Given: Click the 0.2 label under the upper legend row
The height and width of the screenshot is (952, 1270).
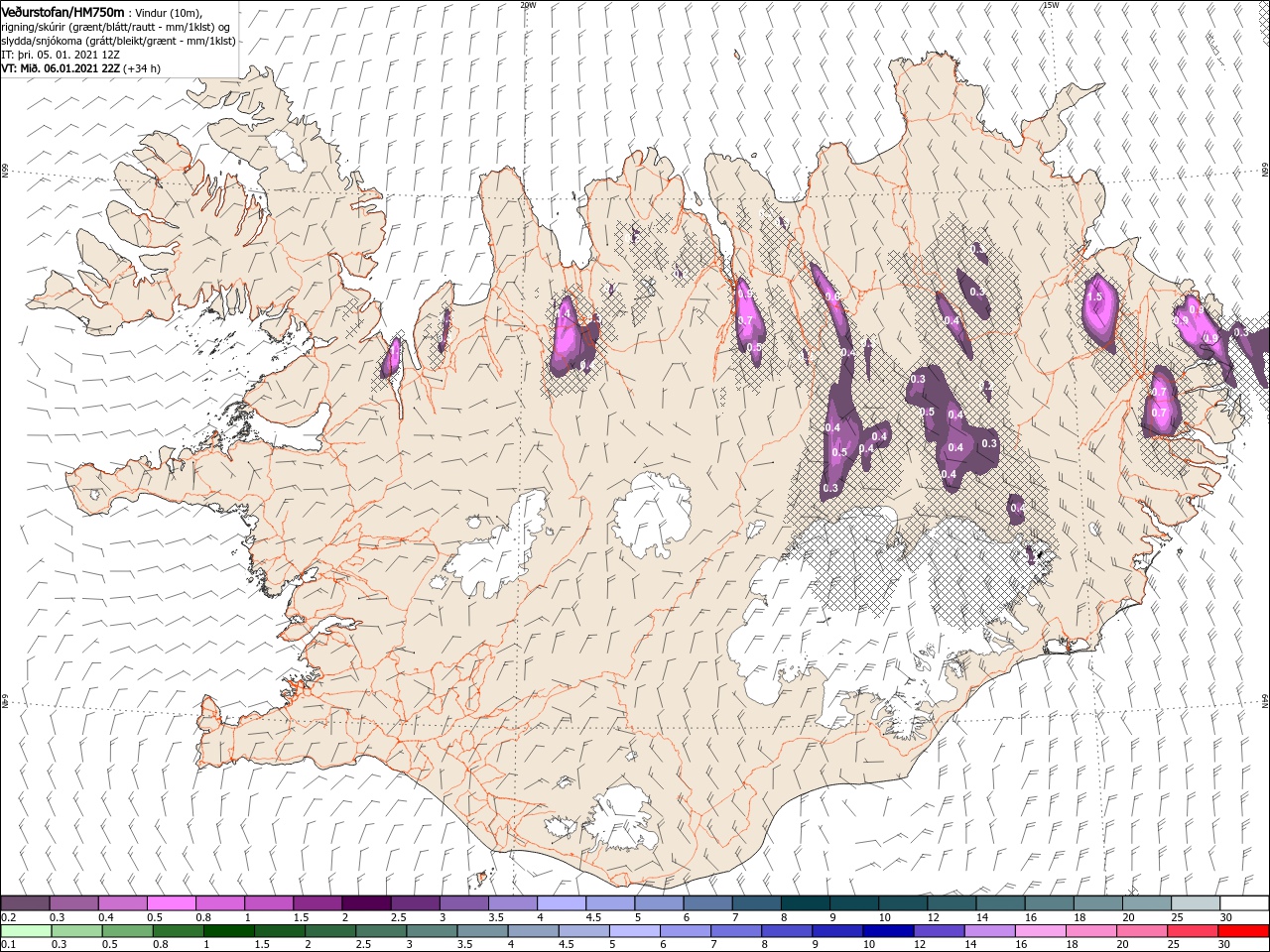Looking at the screenshot, I should [x=7, y=917].
